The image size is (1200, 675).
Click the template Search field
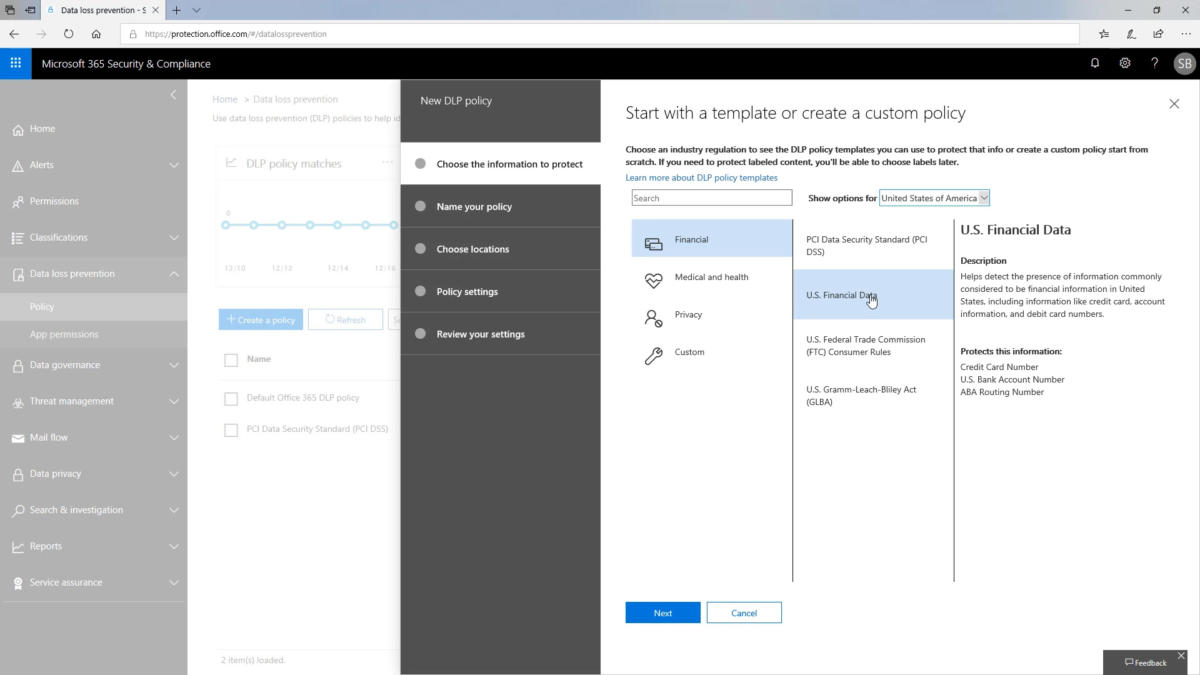[x=712, y=198]
